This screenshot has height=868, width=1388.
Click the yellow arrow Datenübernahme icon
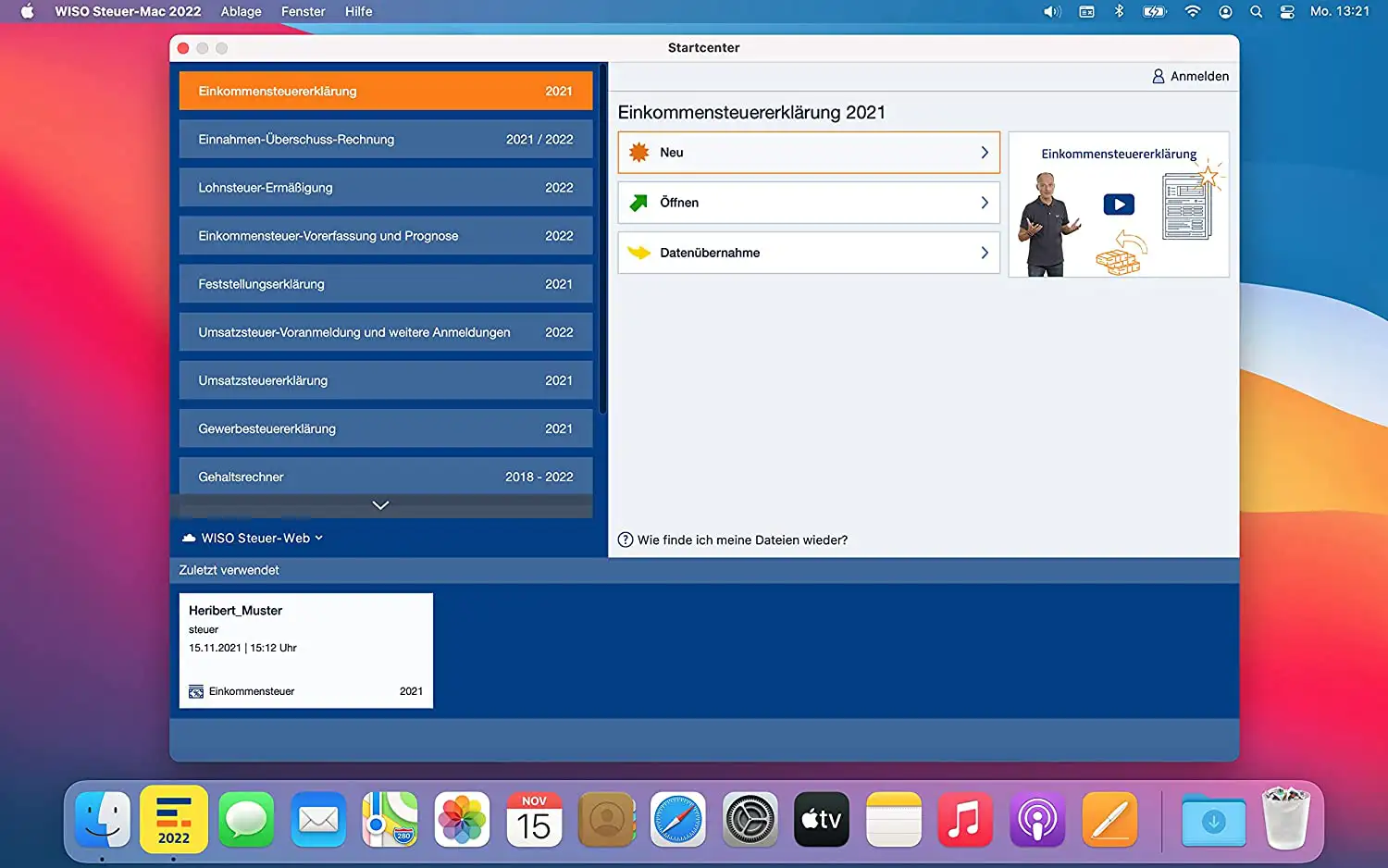[638, 253]
